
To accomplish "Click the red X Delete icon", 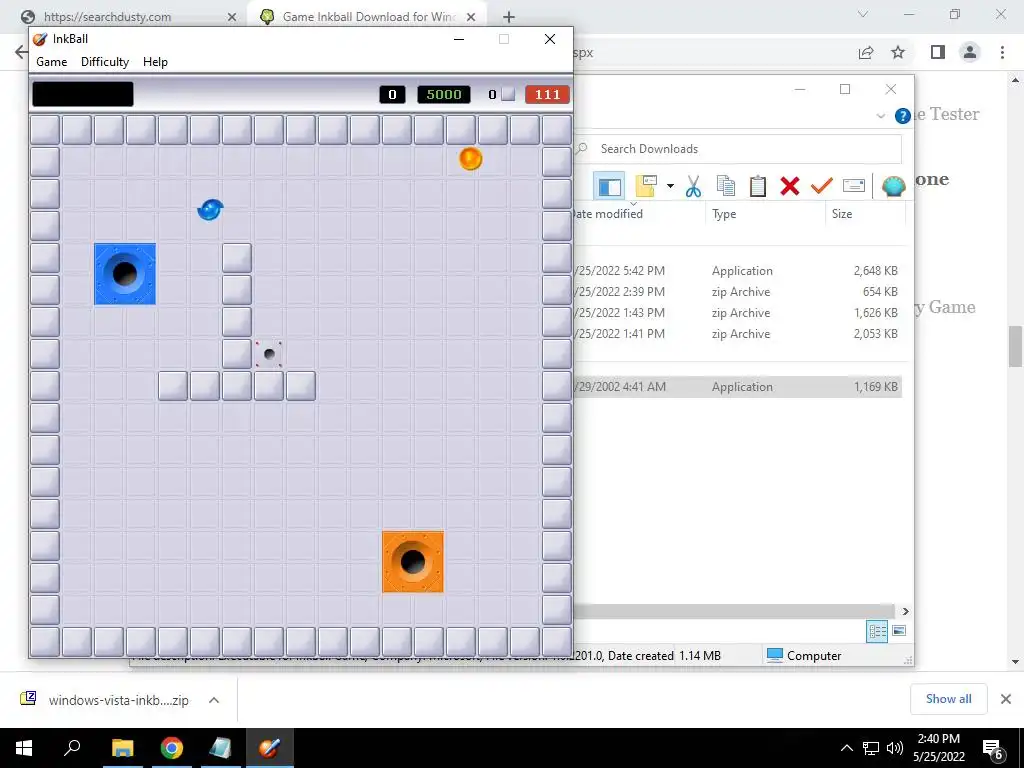I will (790, 186).
